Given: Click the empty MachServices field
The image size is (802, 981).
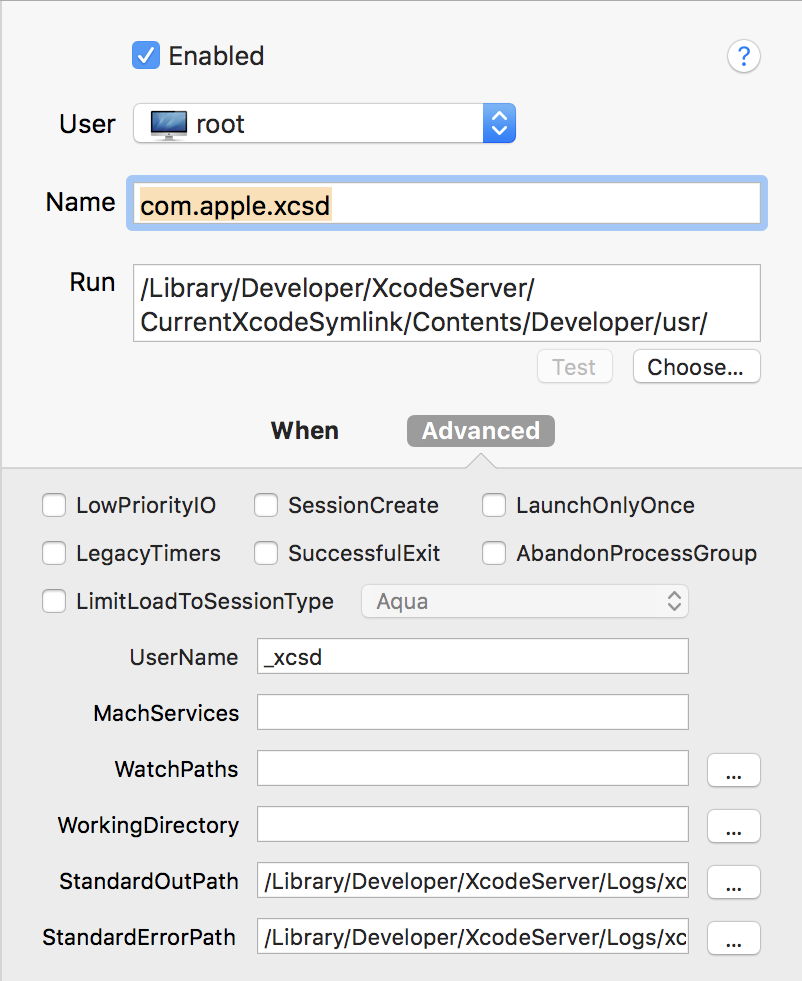Looking at the screenshot, I should point(472,713).
